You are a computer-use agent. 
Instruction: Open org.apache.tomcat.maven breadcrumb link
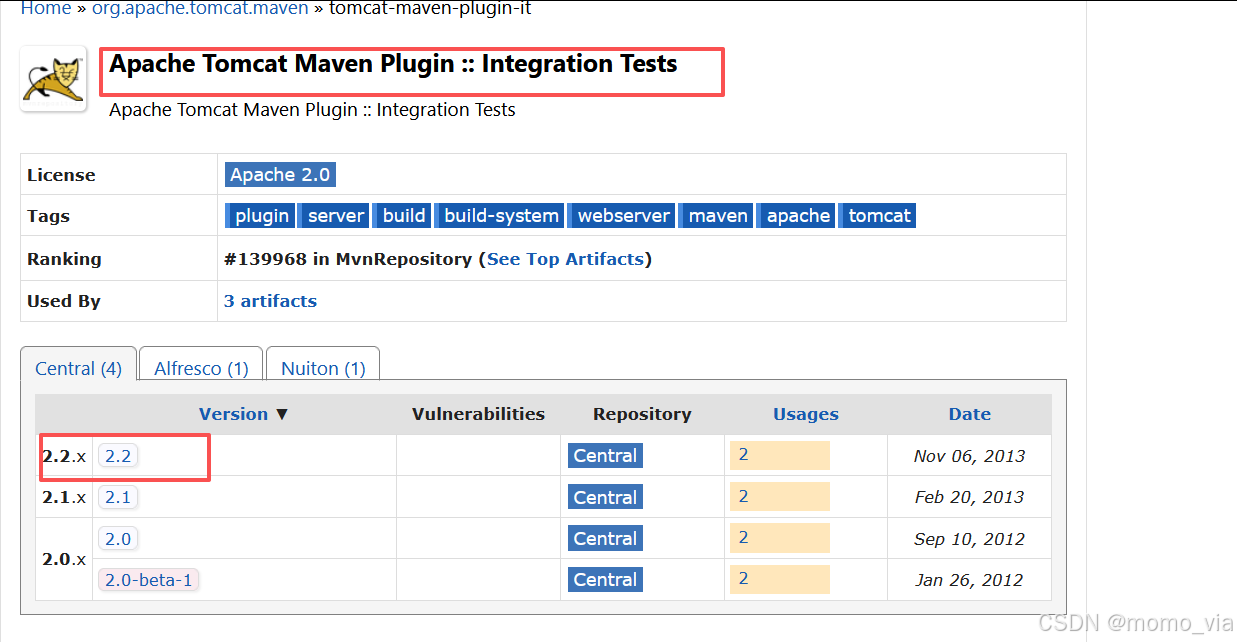click(x=200, y=8)
